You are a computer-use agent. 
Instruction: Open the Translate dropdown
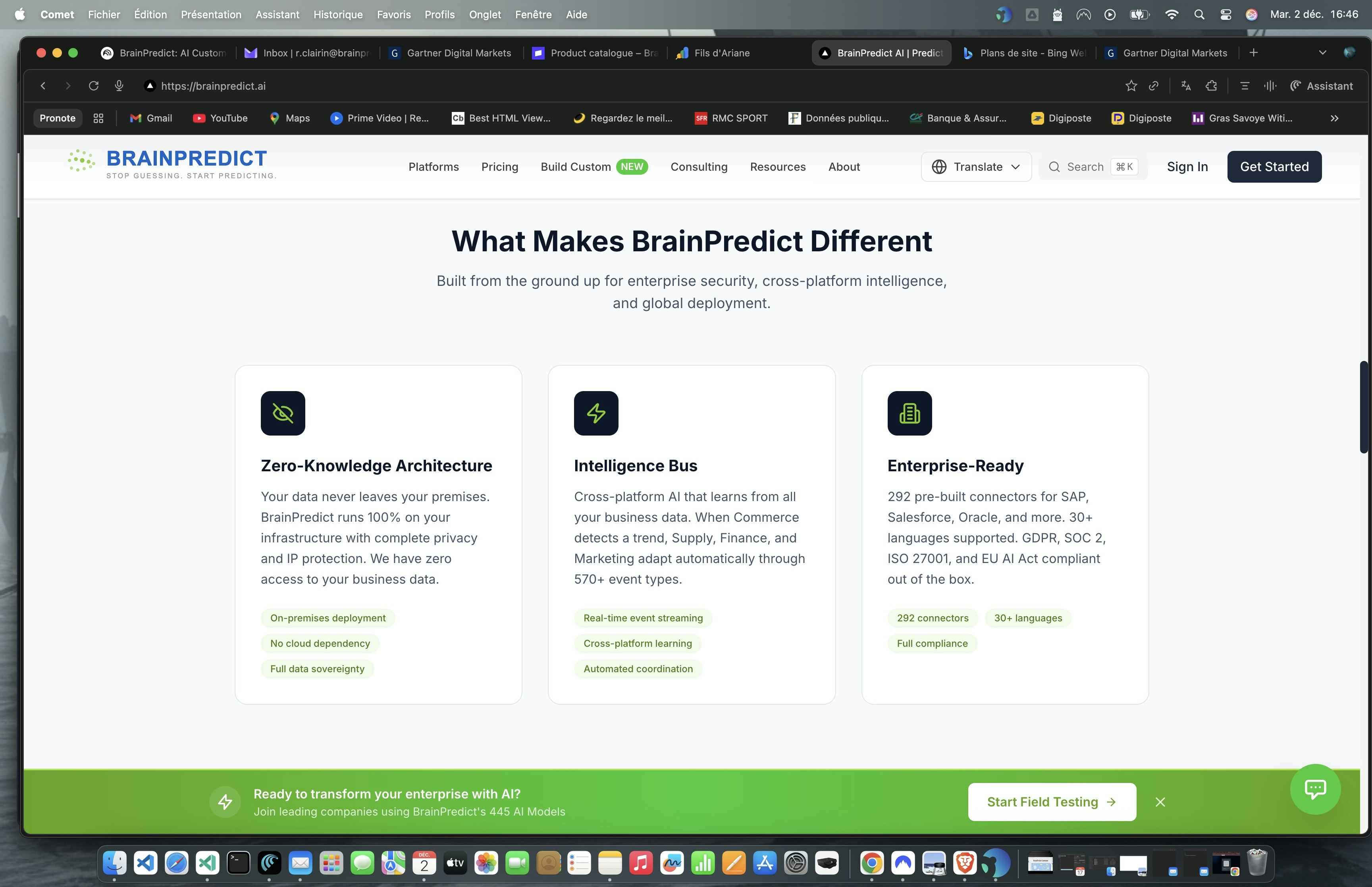(x=977, y=166)
